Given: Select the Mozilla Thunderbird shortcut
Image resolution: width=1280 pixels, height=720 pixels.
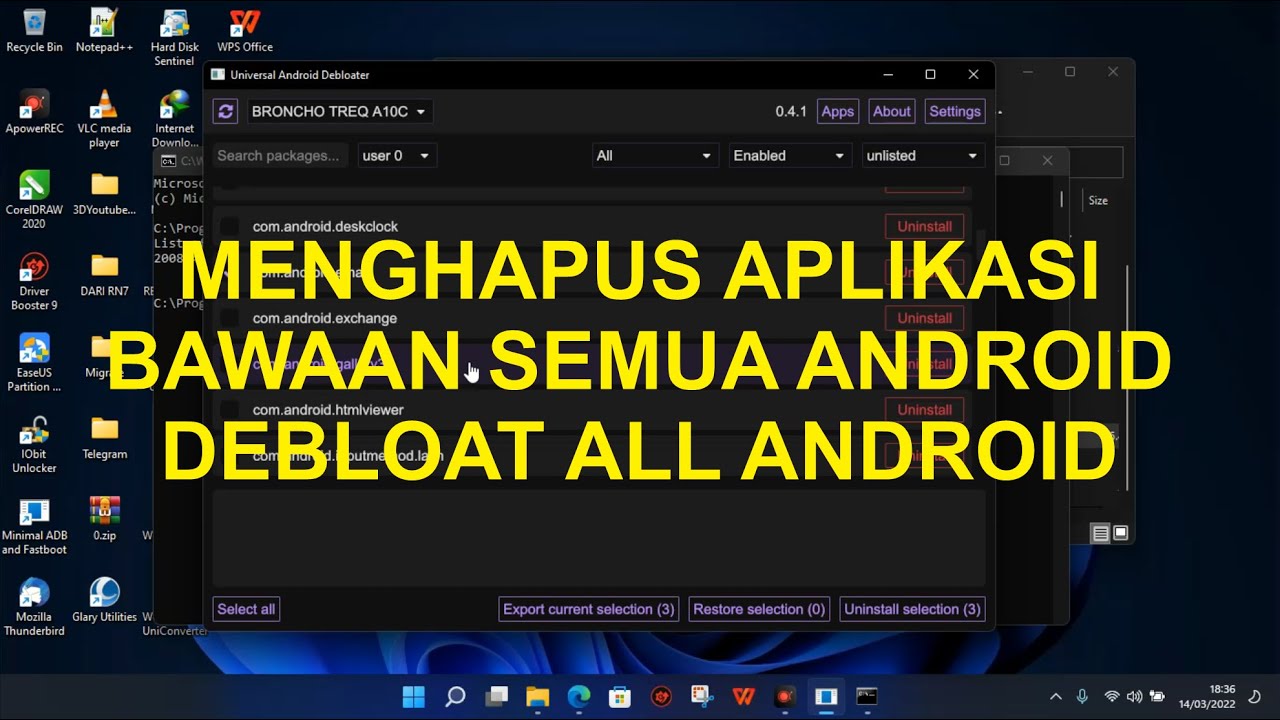Looking at the screenshot, I should (34, 608).
